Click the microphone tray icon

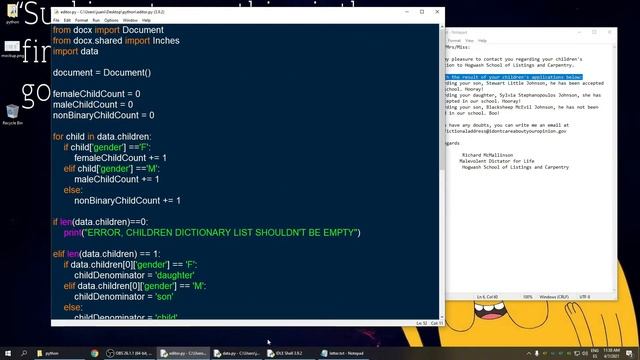pos(536,353)
